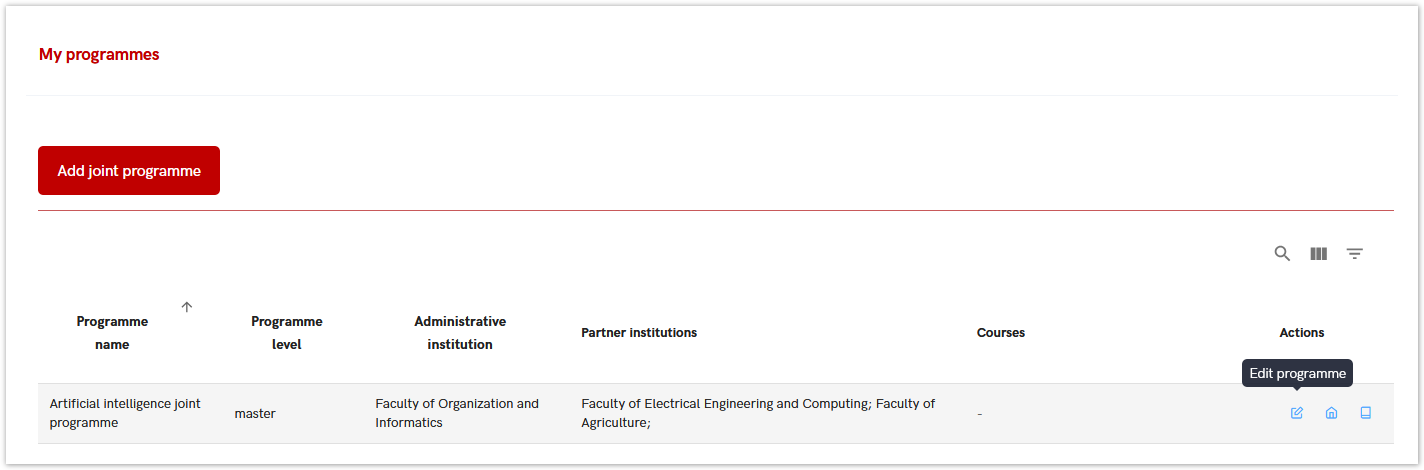The width and height of the screenshot is (1424, 470).
Task: Click the Add joint programme button
Action: coord(129,171)
